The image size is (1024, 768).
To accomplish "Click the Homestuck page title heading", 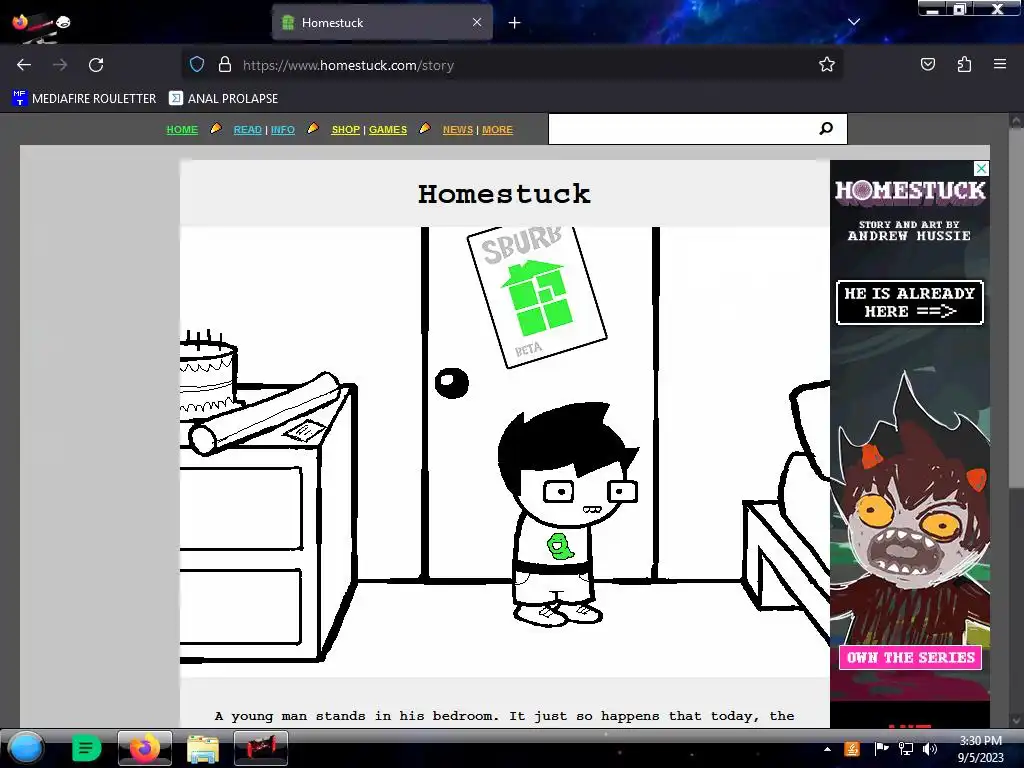I will click(504, 194).
